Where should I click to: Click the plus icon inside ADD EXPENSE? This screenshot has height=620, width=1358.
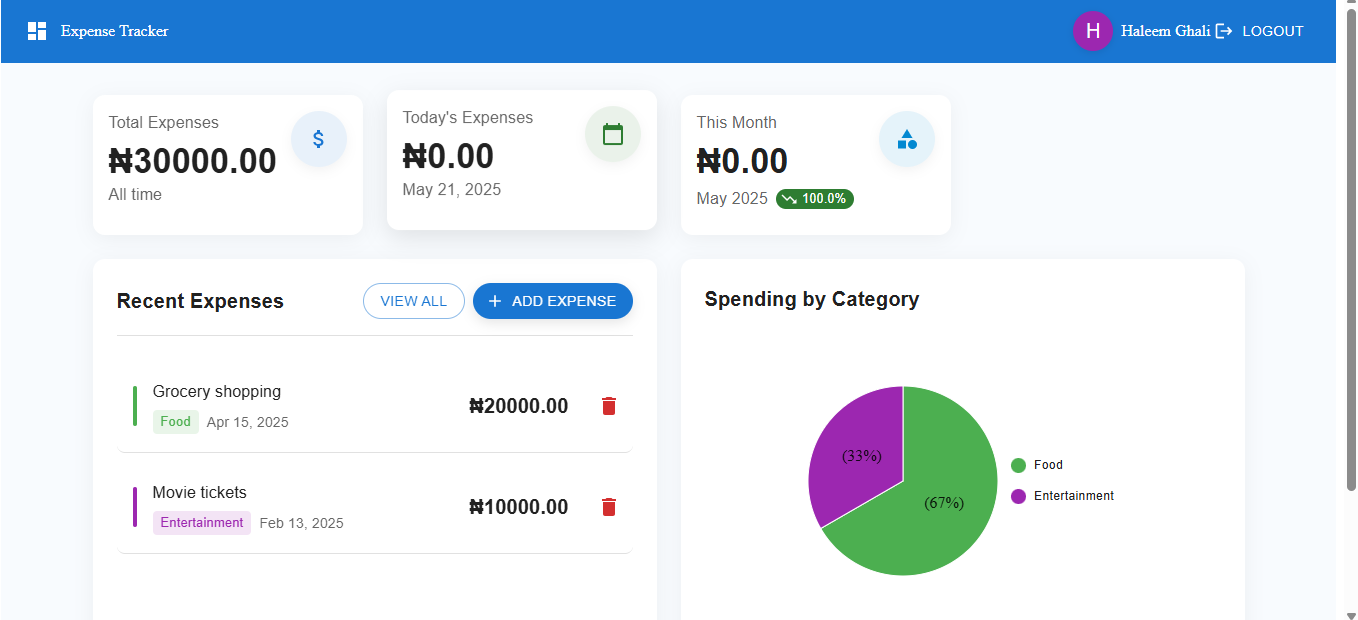click(x=495, y=300)
